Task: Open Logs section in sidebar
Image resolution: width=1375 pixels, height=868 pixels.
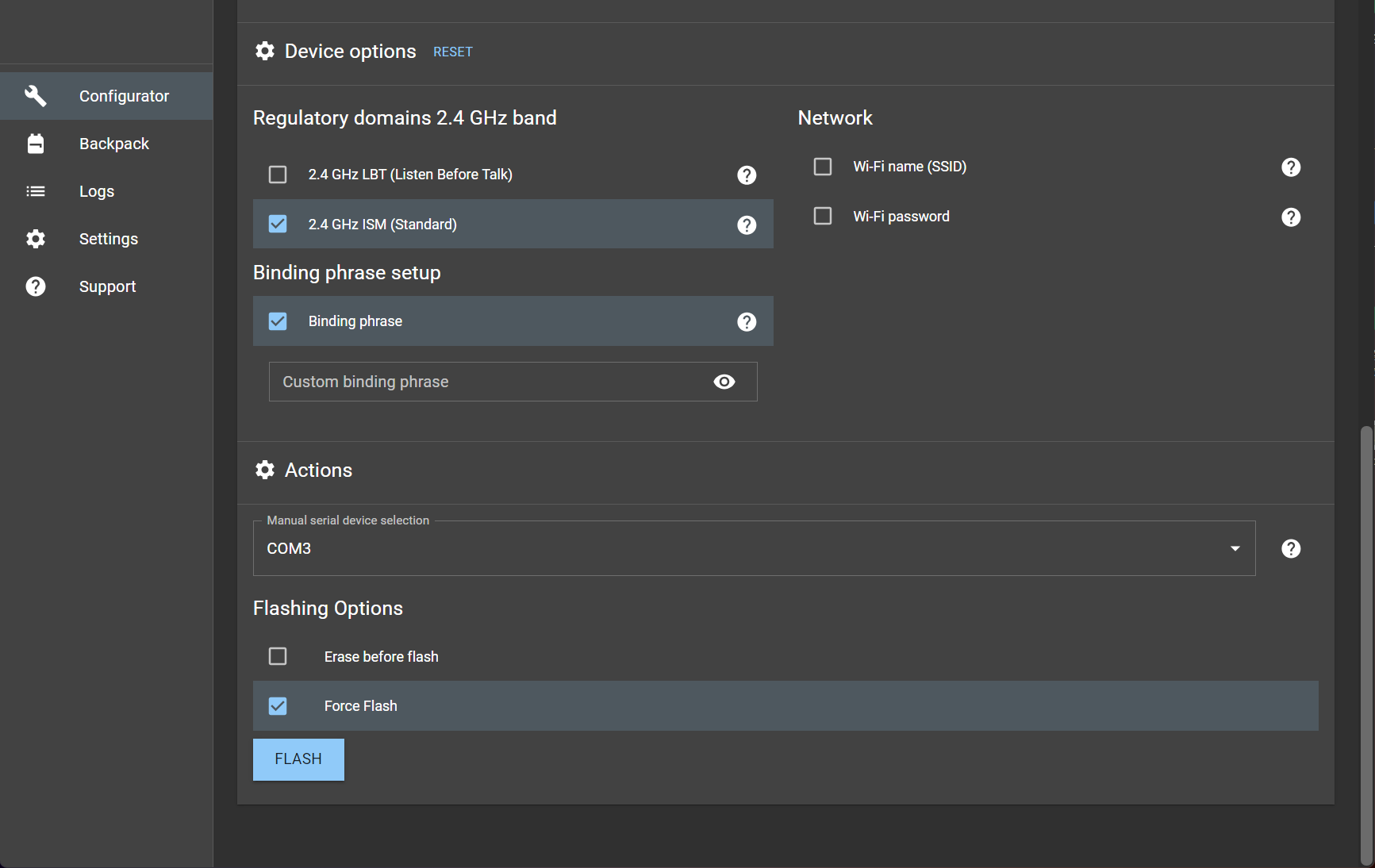Action: click(106, 191)
